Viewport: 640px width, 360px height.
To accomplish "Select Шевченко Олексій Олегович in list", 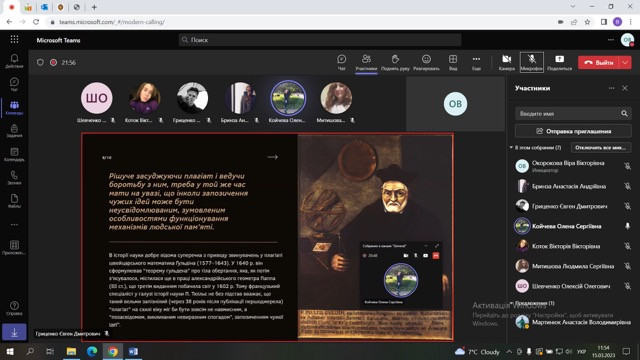I will pos(573,286).
